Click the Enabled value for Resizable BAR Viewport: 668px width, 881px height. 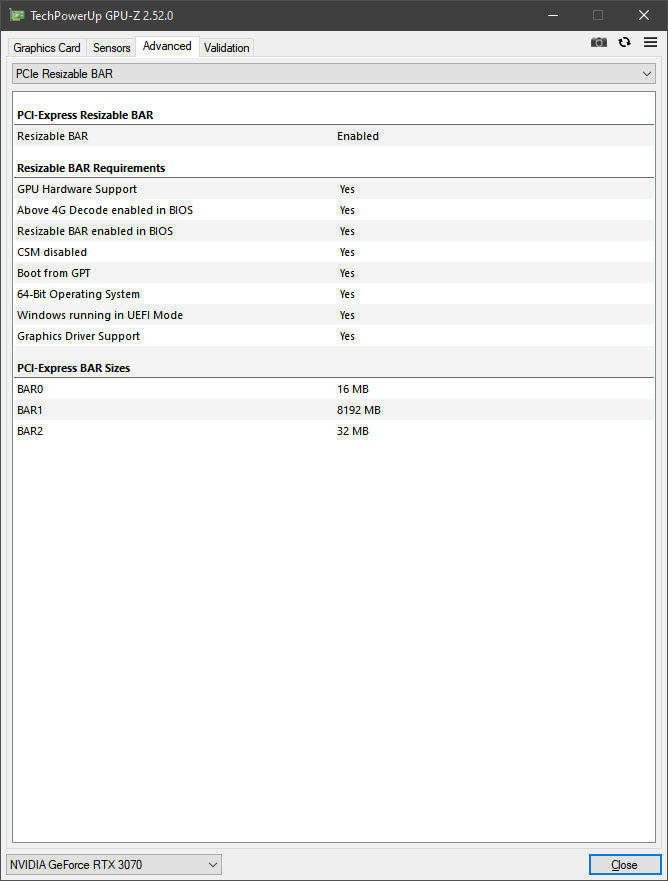(358, 136)
